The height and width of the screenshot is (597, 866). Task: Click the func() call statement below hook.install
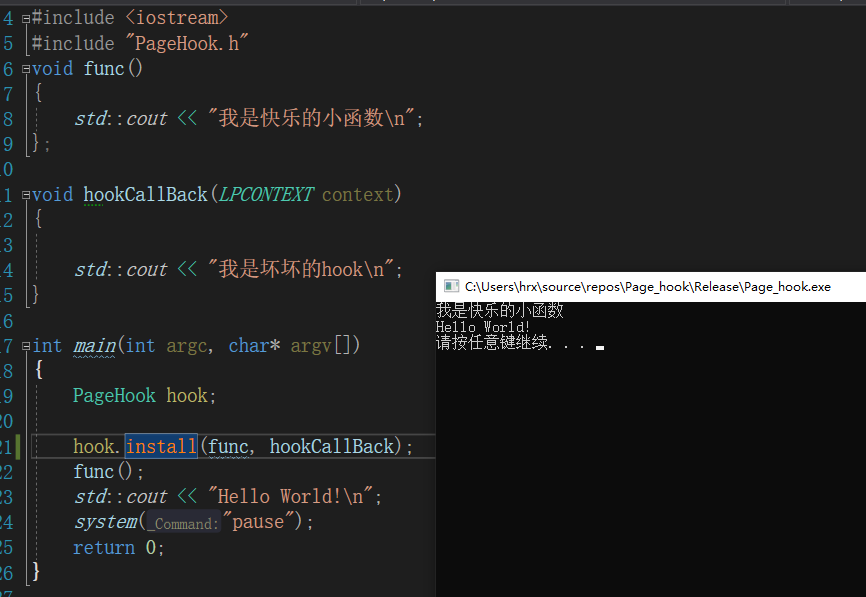point(108,471)
